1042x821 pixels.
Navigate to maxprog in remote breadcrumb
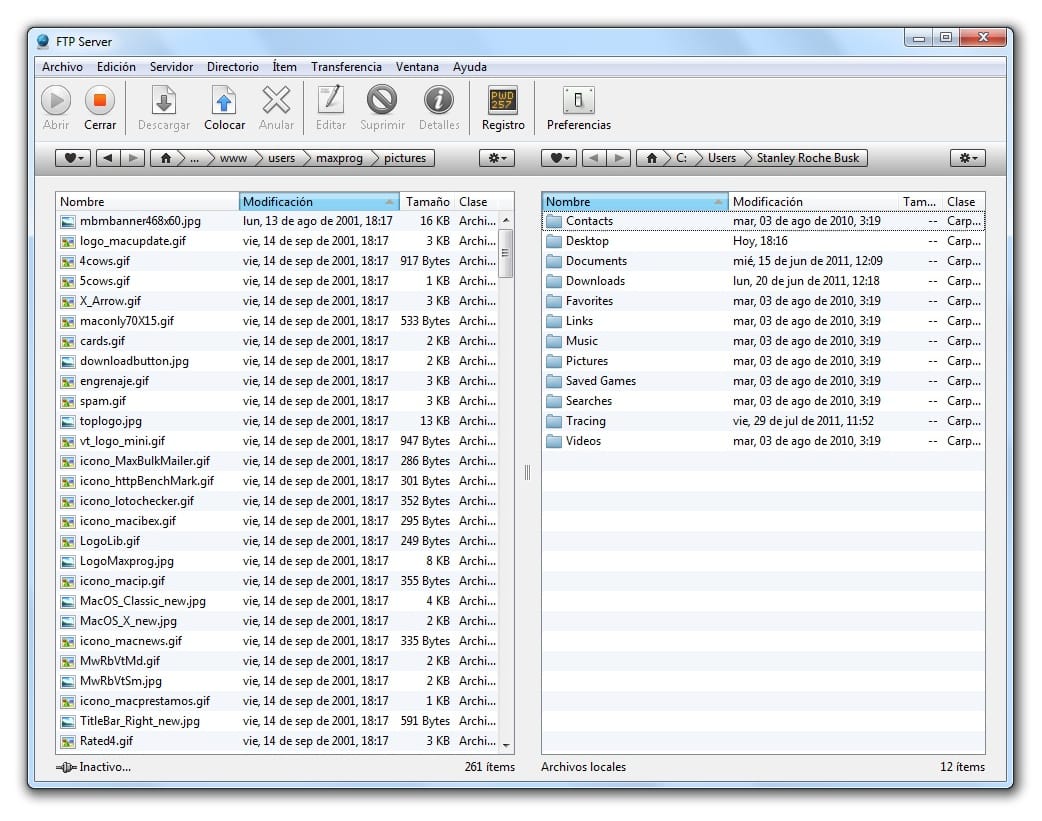pos(339,158)
